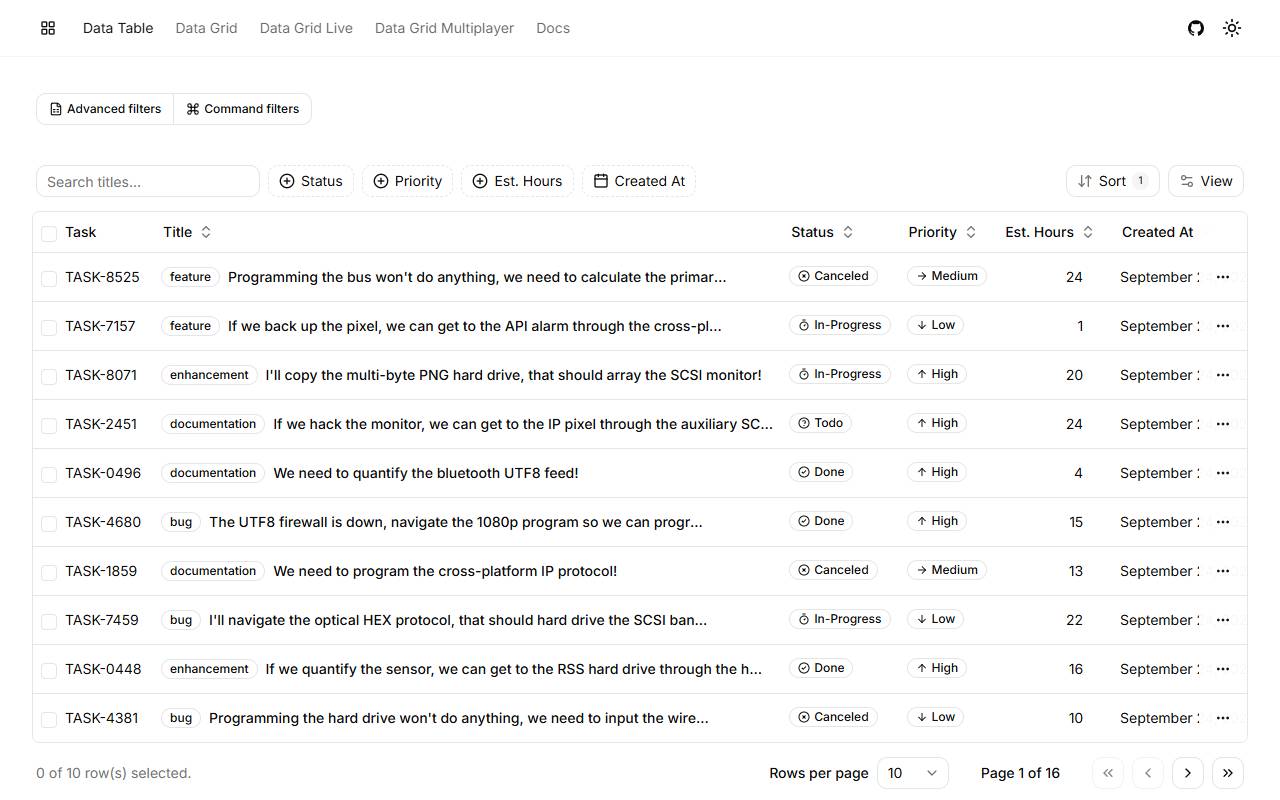Click the Advanced filters button
Image resolution: width=1280 pixels, height=800 pixels.
click(105, 109)
